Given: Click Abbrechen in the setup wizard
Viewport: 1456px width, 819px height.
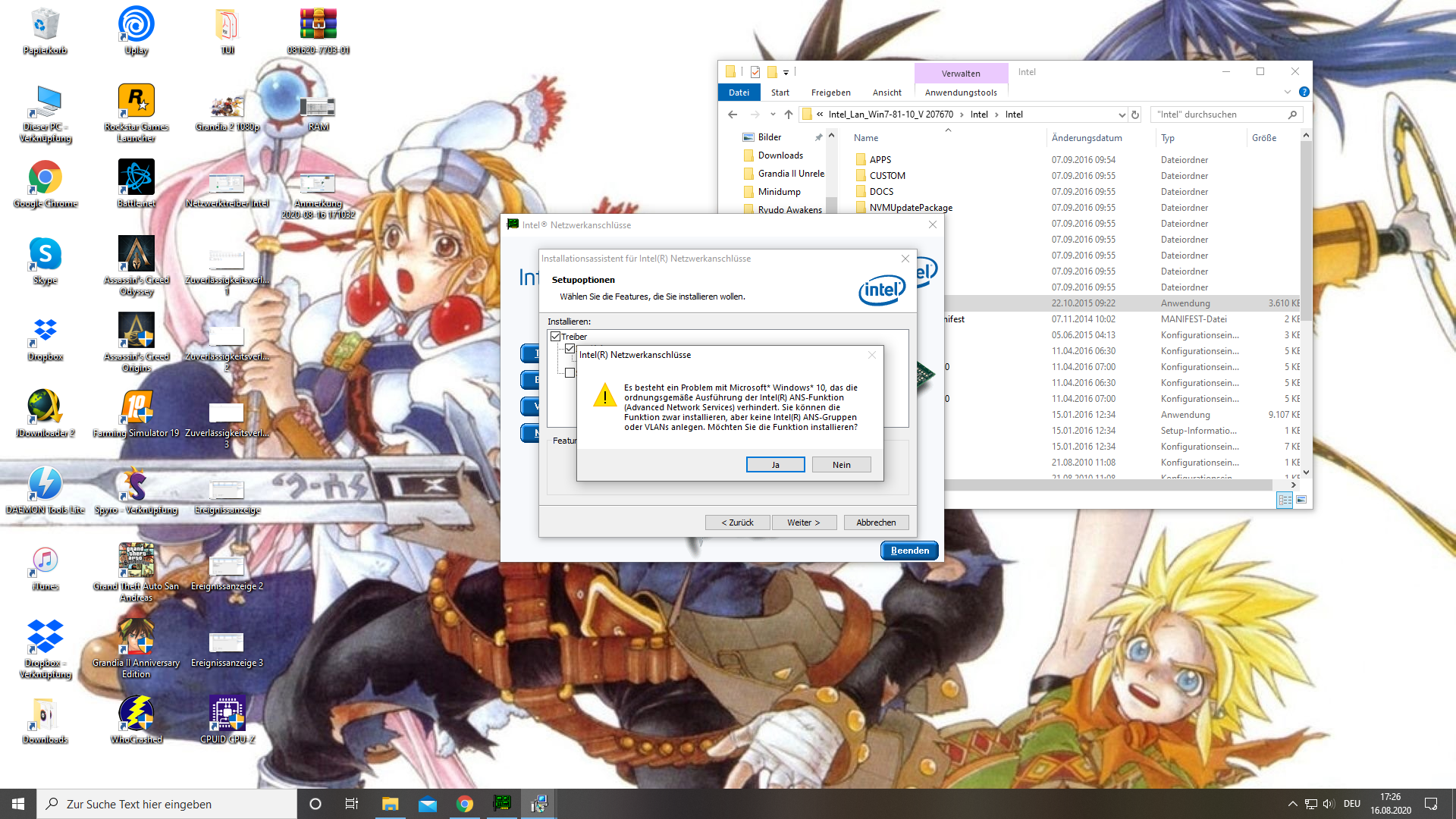Looking at the screenshot, I should point(876,522).
